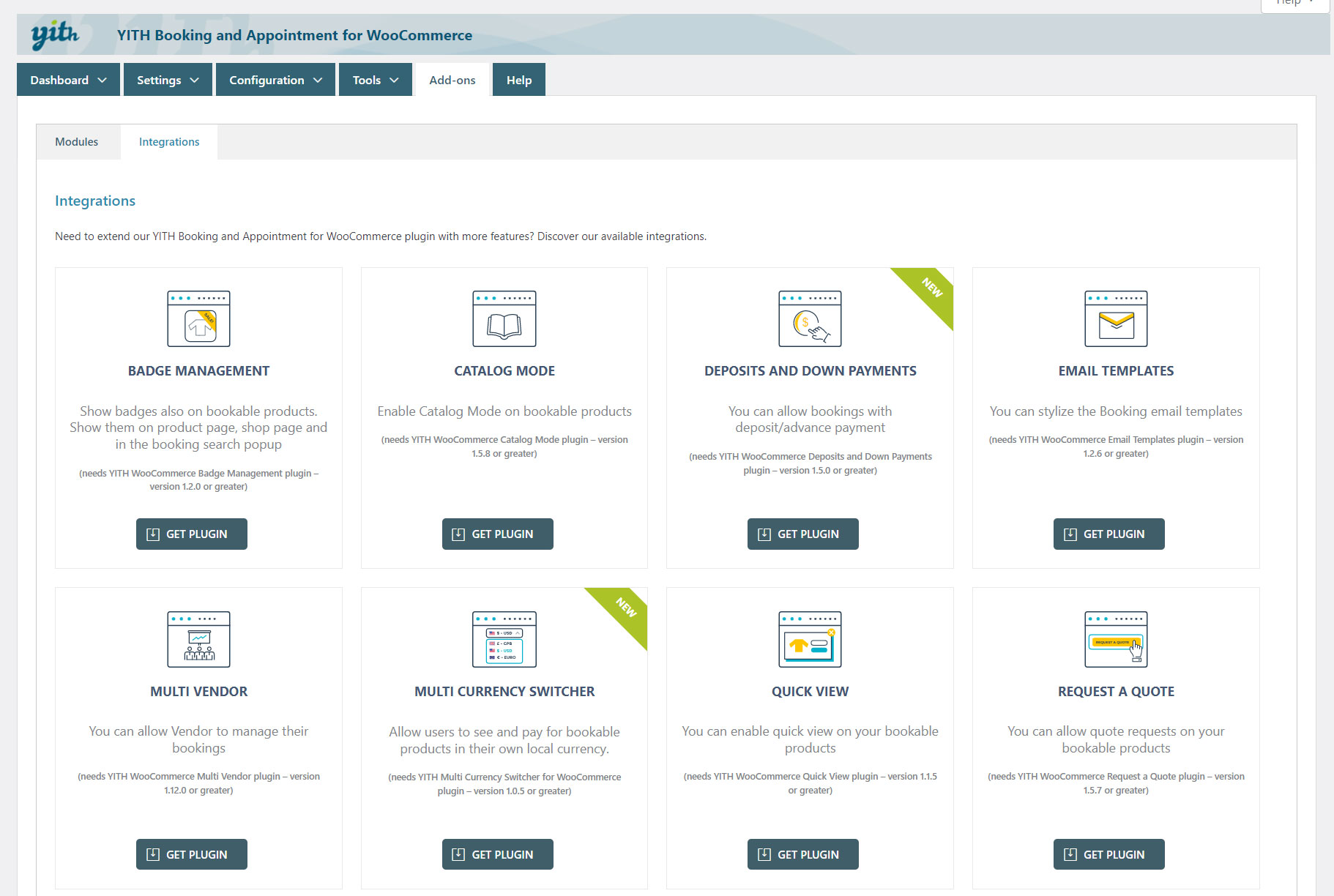Open the Configuration nav tab
The width and height of the screenshot is (1334, 896).
coord(275,80)
